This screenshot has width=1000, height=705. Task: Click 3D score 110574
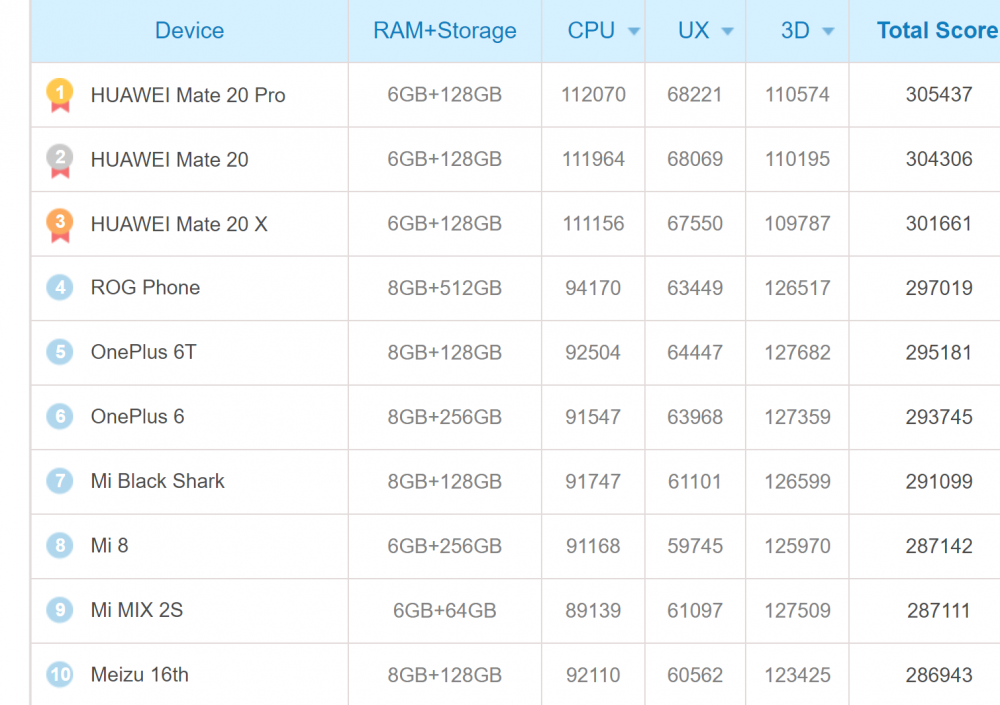pos(797,94)
